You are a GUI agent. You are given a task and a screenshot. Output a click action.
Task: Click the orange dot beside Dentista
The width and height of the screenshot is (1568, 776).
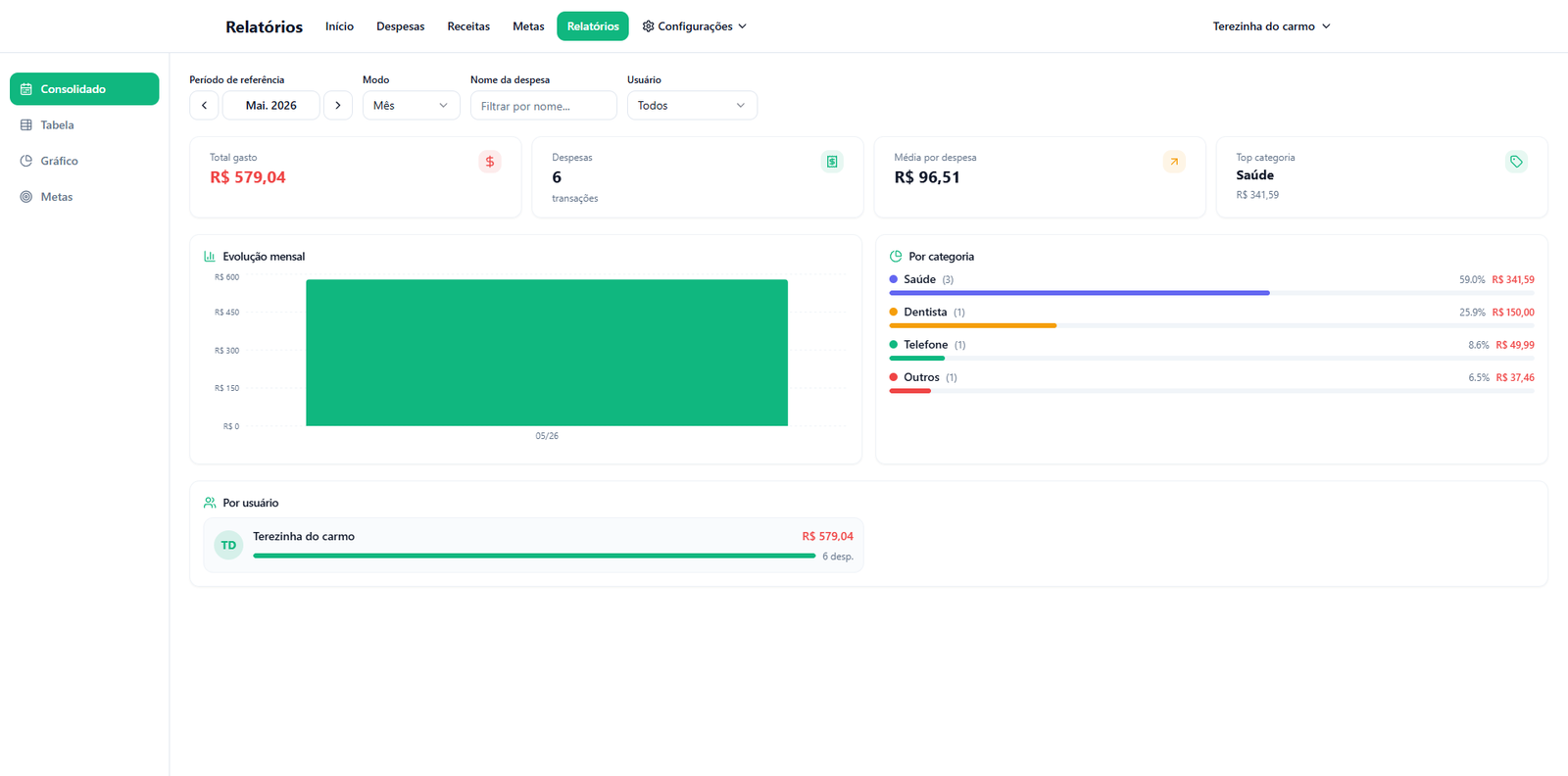[894, 312]
